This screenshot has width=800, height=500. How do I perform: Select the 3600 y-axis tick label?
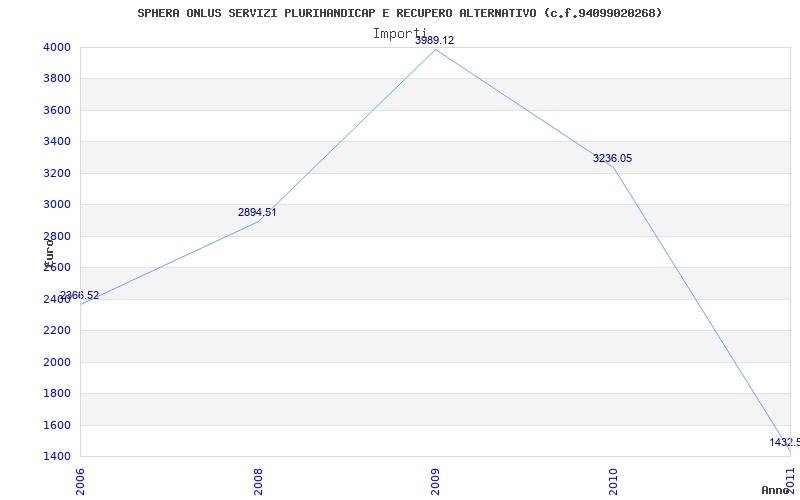click(x=57, y=110)
